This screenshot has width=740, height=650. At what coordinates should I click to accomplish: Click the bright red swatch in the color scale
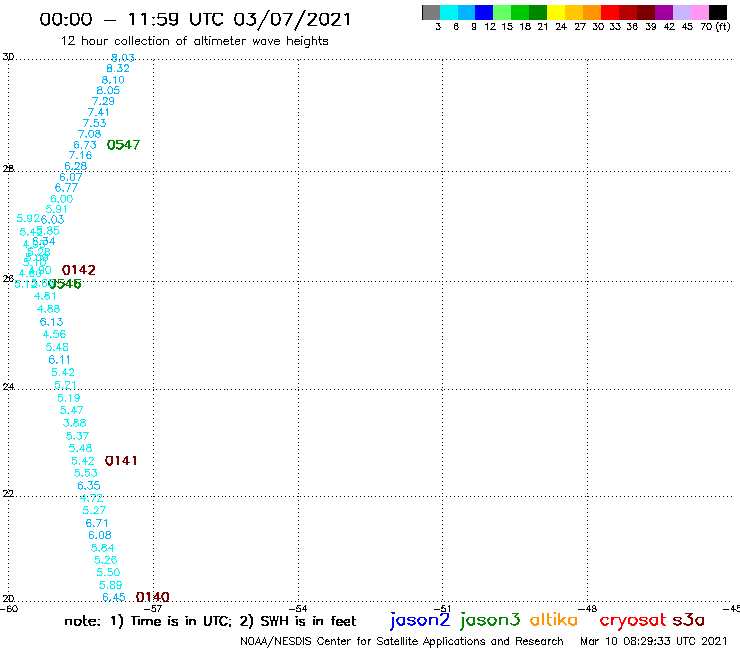click(x=610, y=12)
